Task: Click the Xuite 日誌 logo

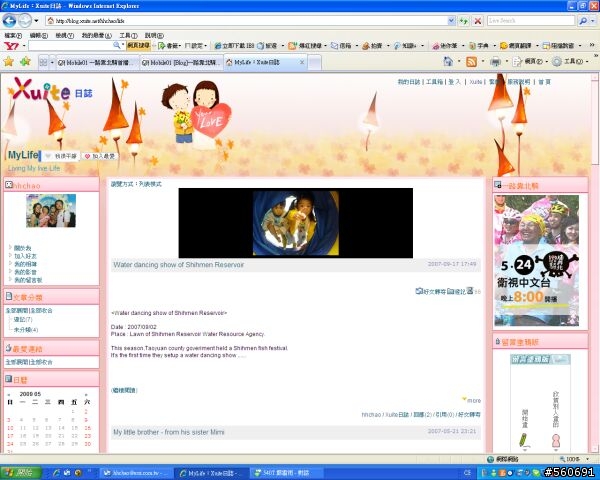Action: coord(51,90)
